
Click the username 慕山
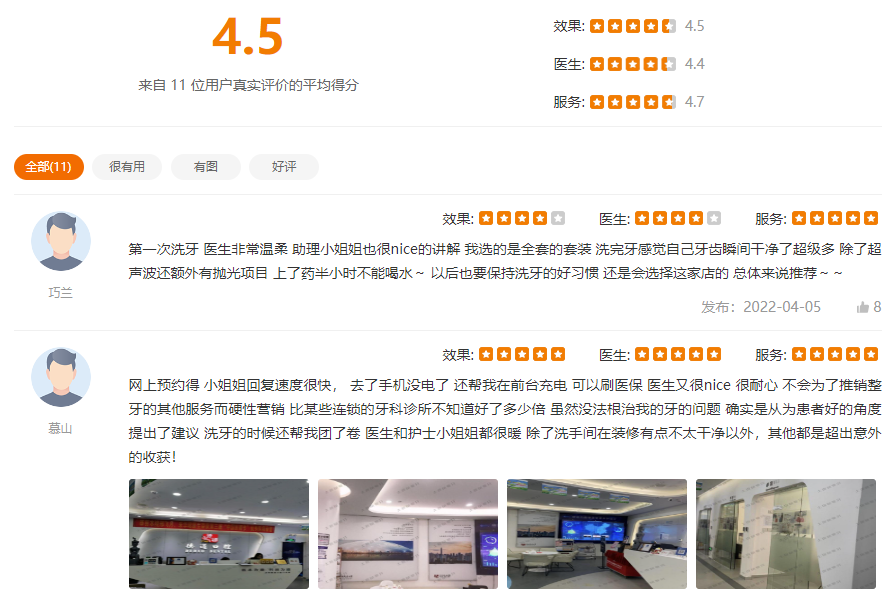tap(60, 428)
